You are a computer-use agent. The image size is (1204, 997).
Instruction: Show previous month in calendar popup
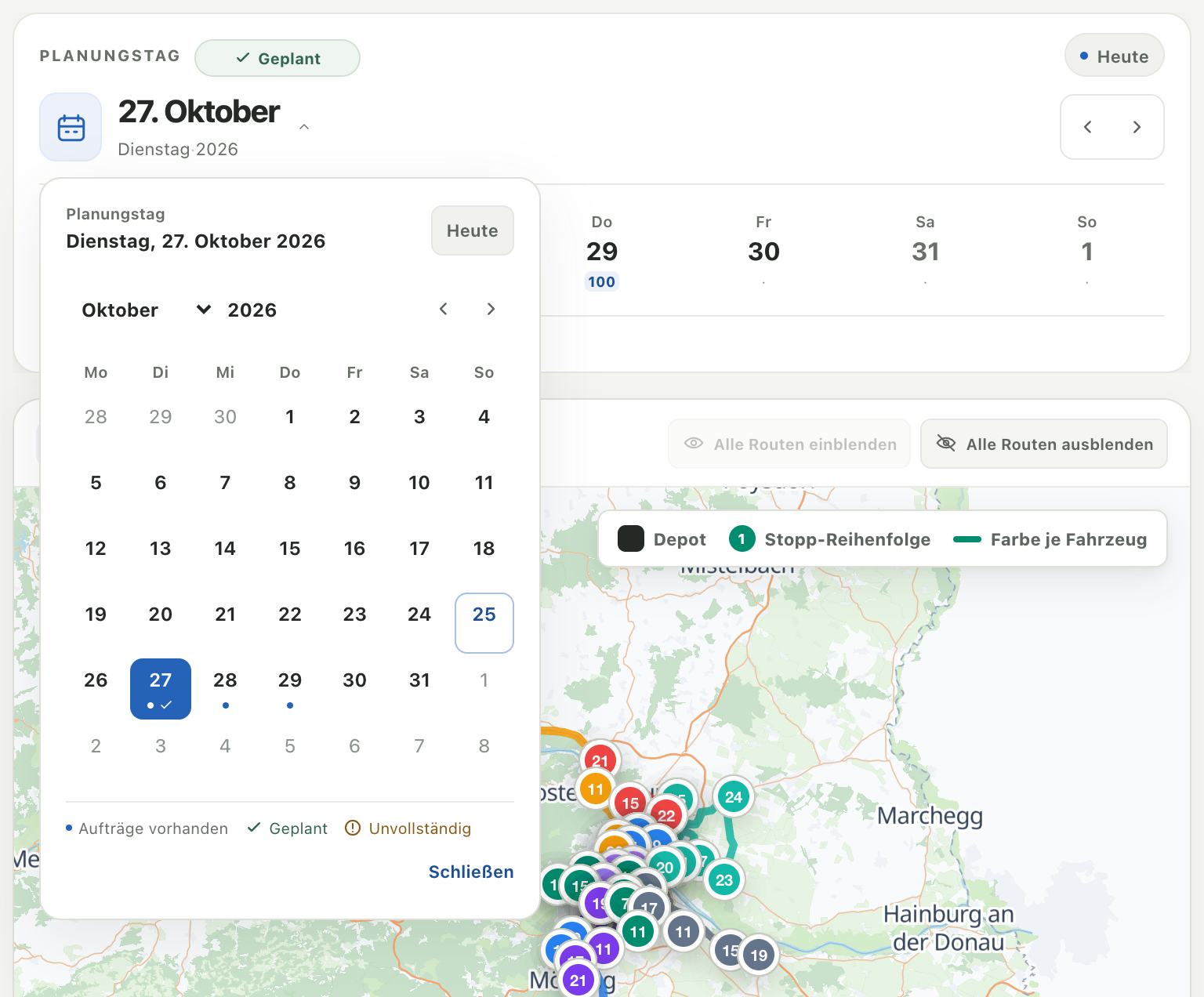[x=444, y=309]
